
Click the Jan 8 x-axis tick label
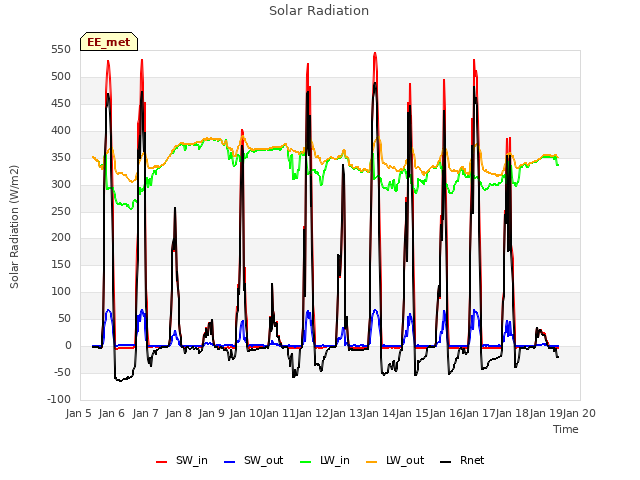(x=178, y=413)
